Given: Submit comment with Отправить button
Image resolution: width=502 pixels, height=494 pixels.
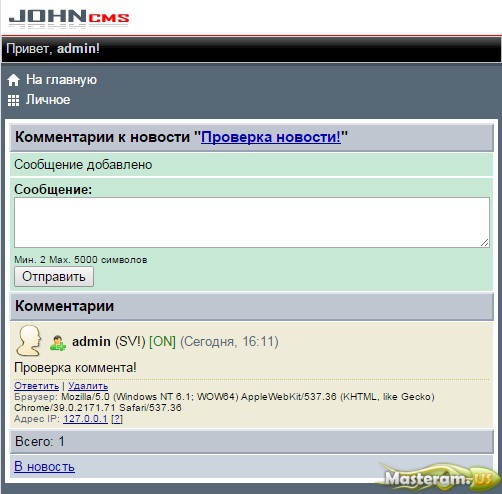Looking at the screenshot, I should (54, 277).
